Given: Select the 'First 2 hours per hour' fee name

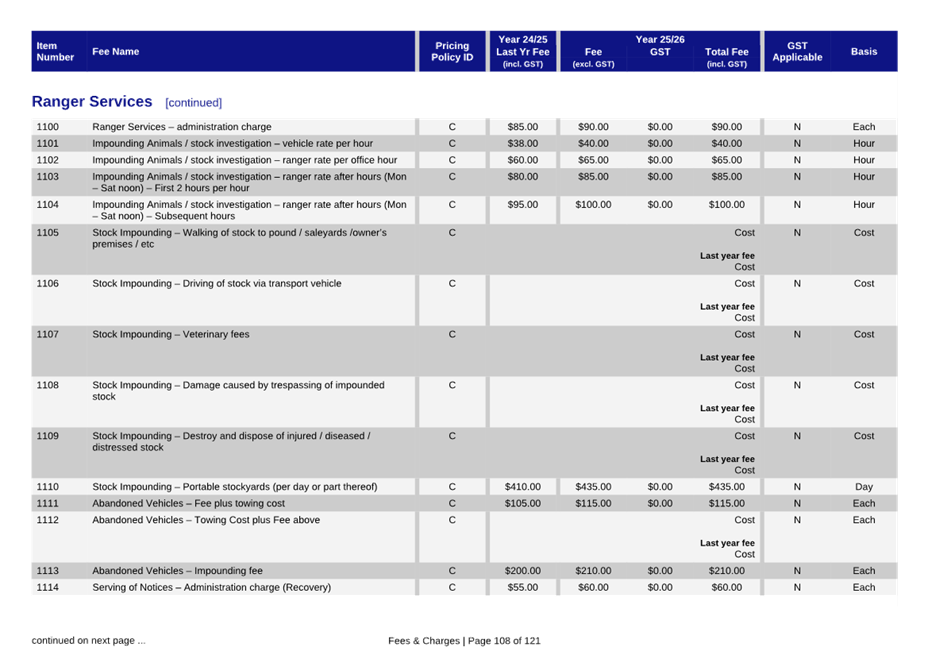Looking at the screenshot, I should [x=249, y=182].
